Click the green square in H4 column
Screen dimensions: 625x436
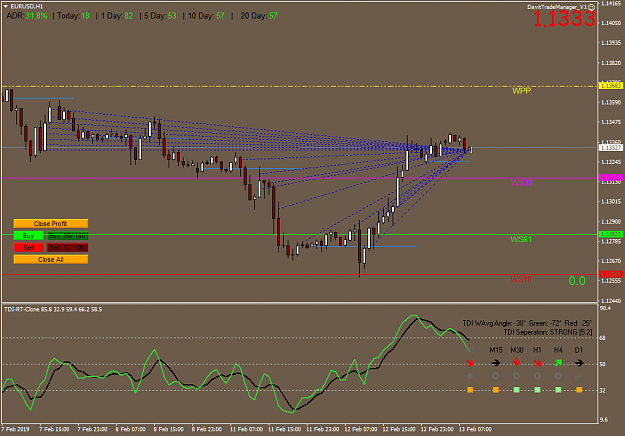558,390
